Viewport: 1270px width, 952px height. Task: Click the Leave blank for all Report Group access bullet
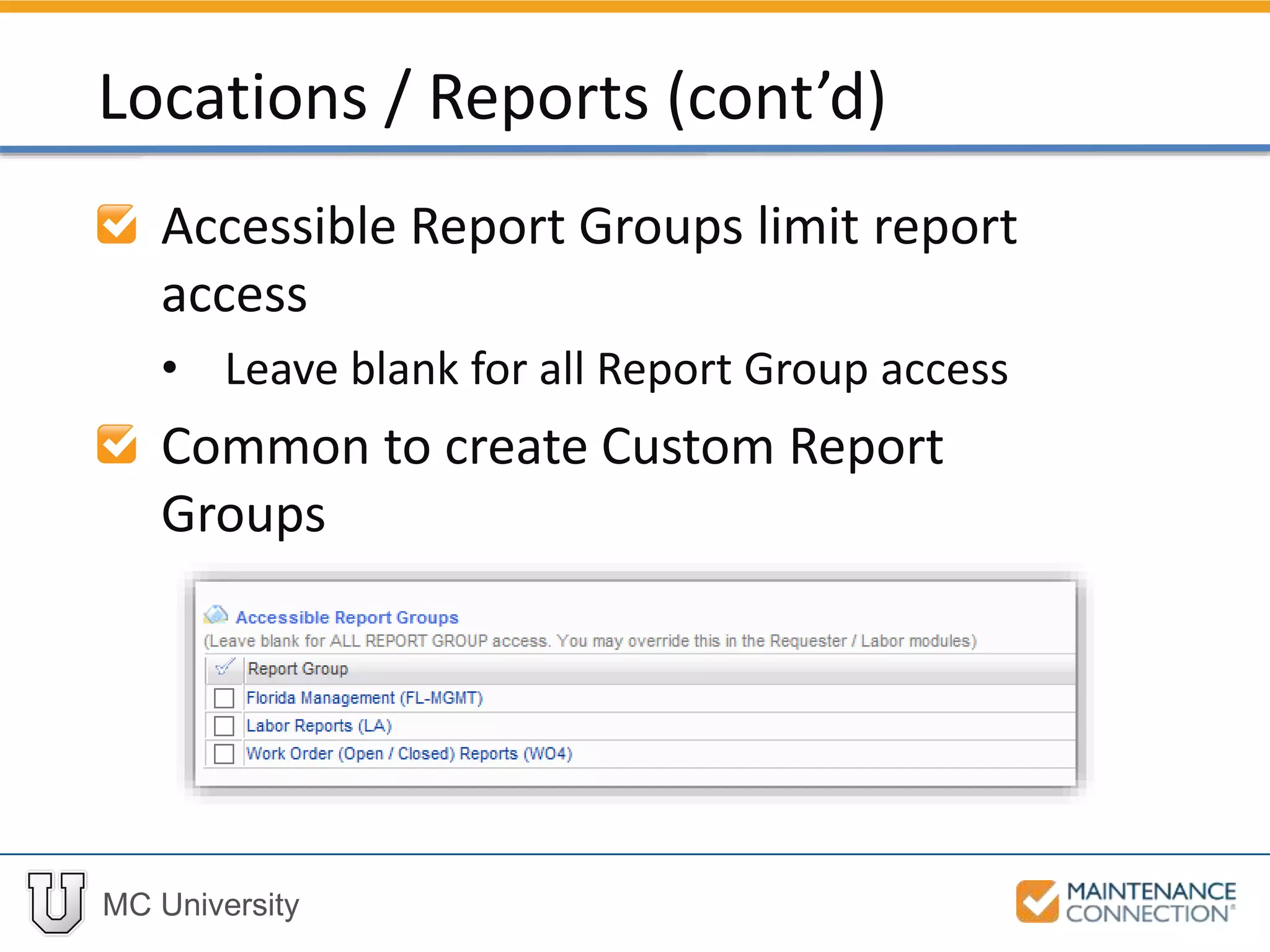pos(616,369)
